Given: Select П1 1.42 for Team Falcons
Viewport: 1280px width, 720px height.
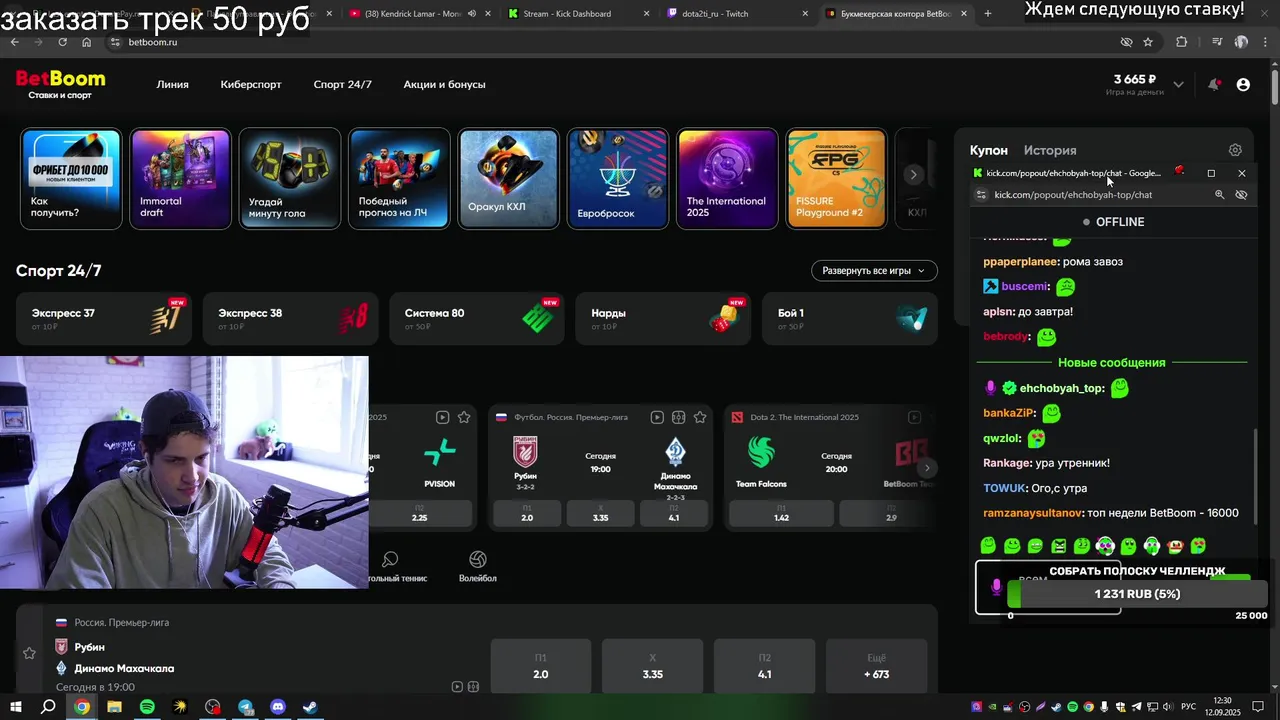Looking at the screenshot, I should click(x=781, y=513).
